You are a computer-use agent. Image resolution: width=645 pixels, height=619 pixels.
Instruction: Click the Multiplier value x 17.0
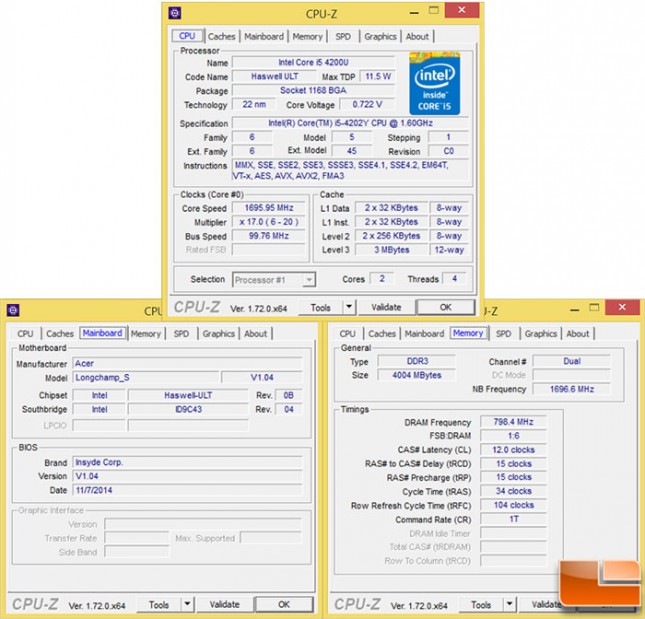pos(269,222)
